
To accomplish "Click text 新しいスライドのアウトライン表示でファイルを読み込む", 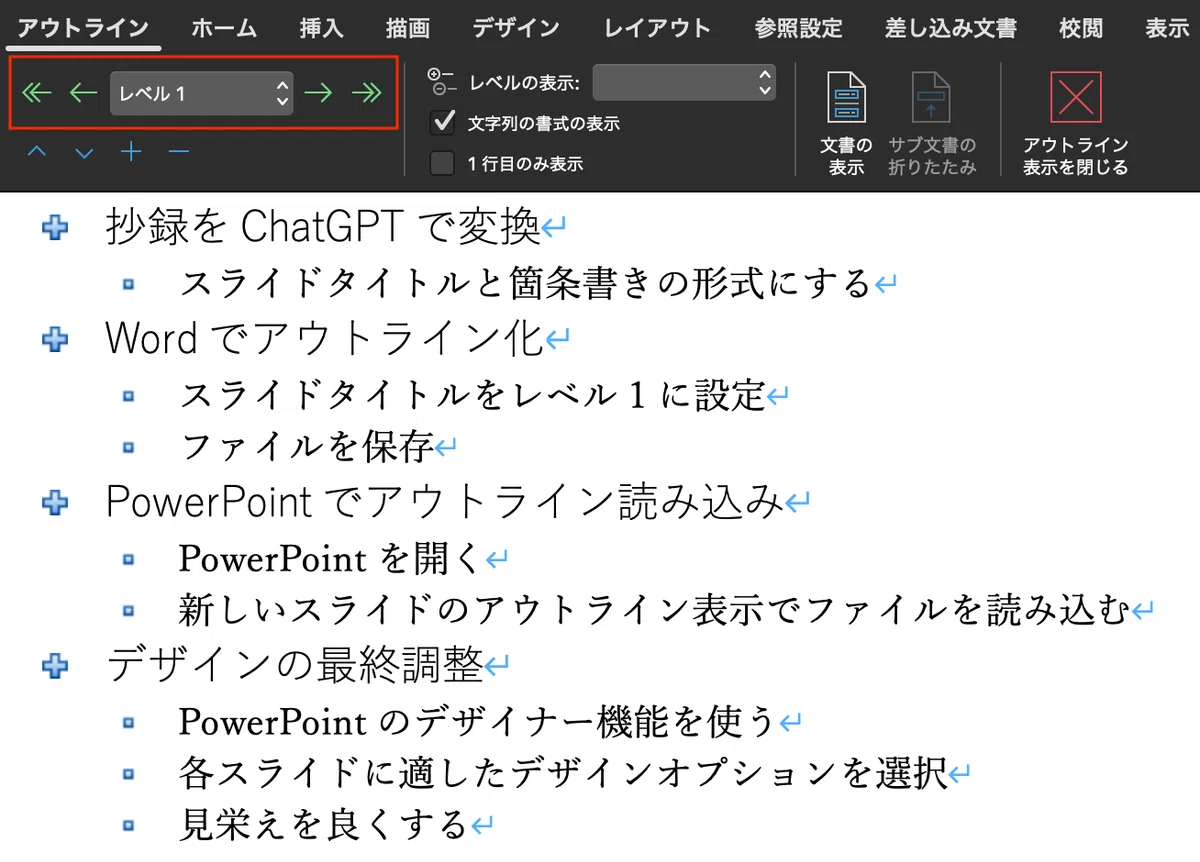I will click(655, 608).
